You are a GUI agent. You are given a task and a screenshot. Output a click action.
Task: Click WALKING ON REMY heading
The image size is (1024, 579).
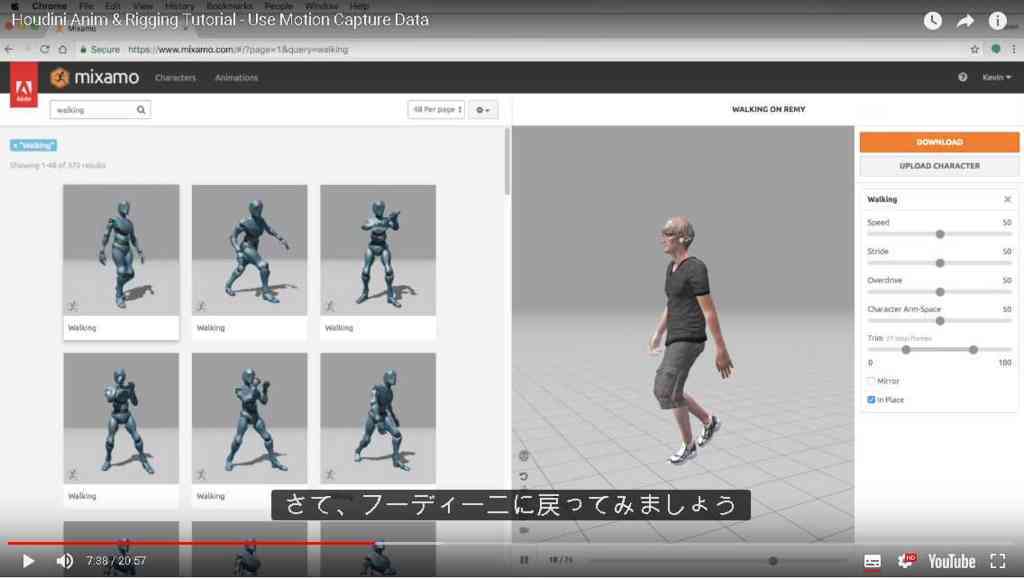768,110
